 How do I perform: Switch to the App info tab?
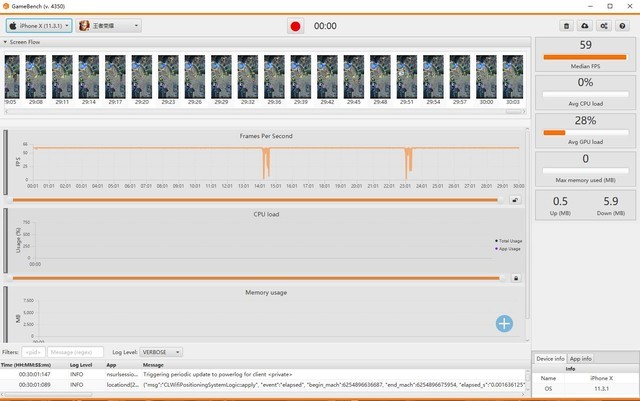pos(581,358)
